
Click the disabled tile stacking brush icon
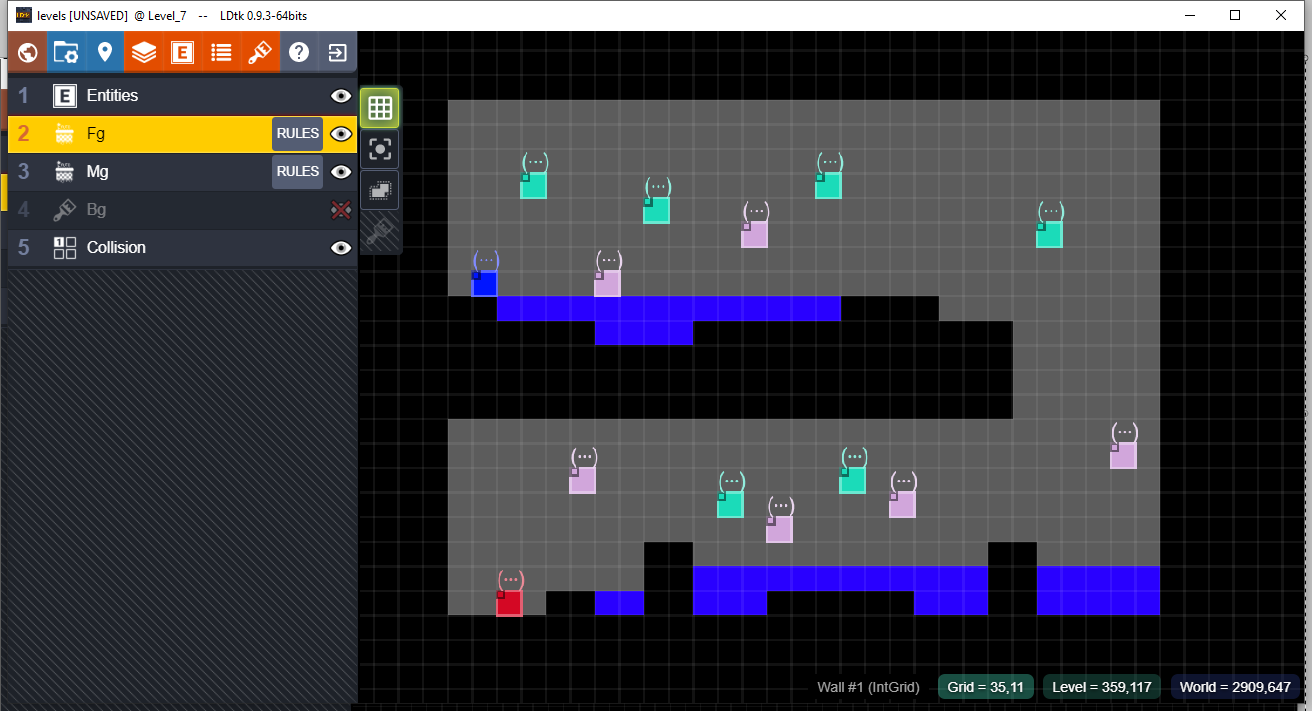380,232
